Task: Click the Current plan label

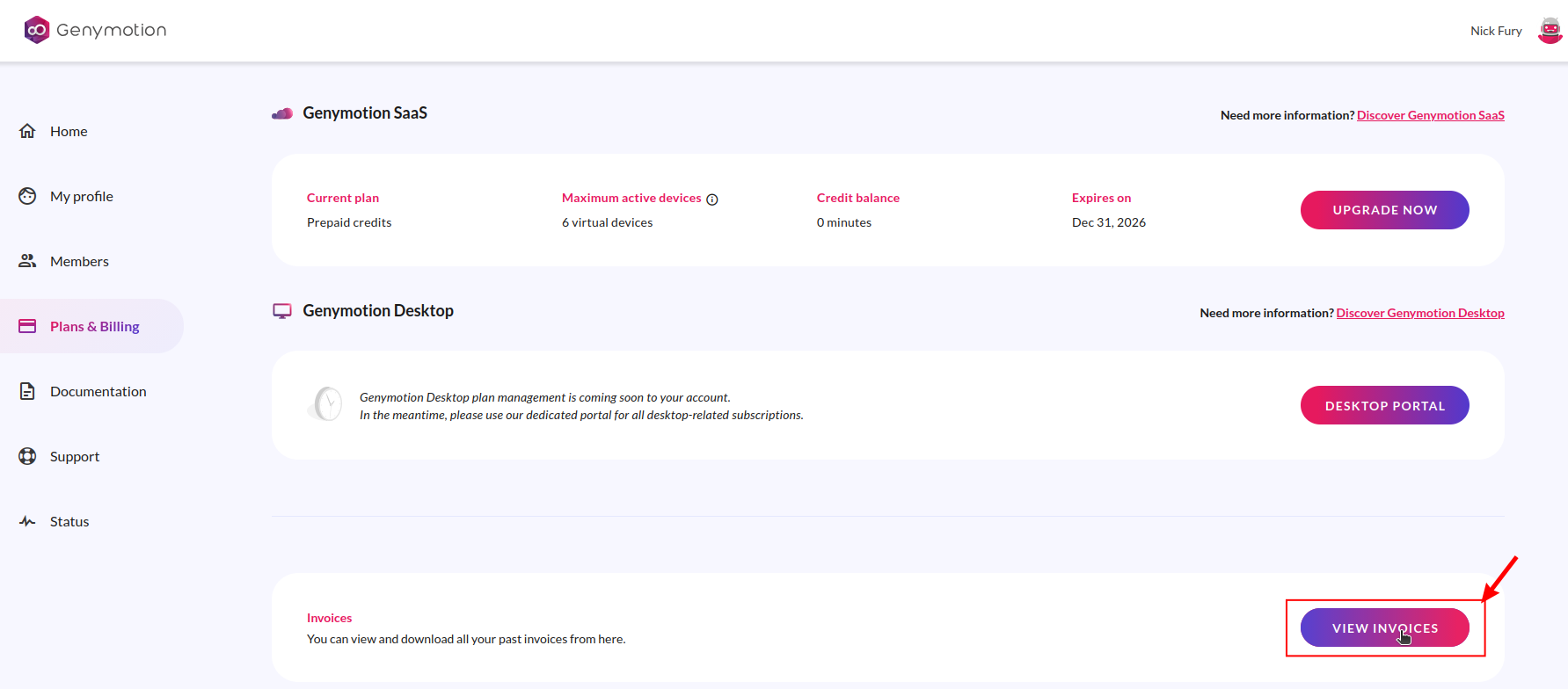Action: click(343, 198)
